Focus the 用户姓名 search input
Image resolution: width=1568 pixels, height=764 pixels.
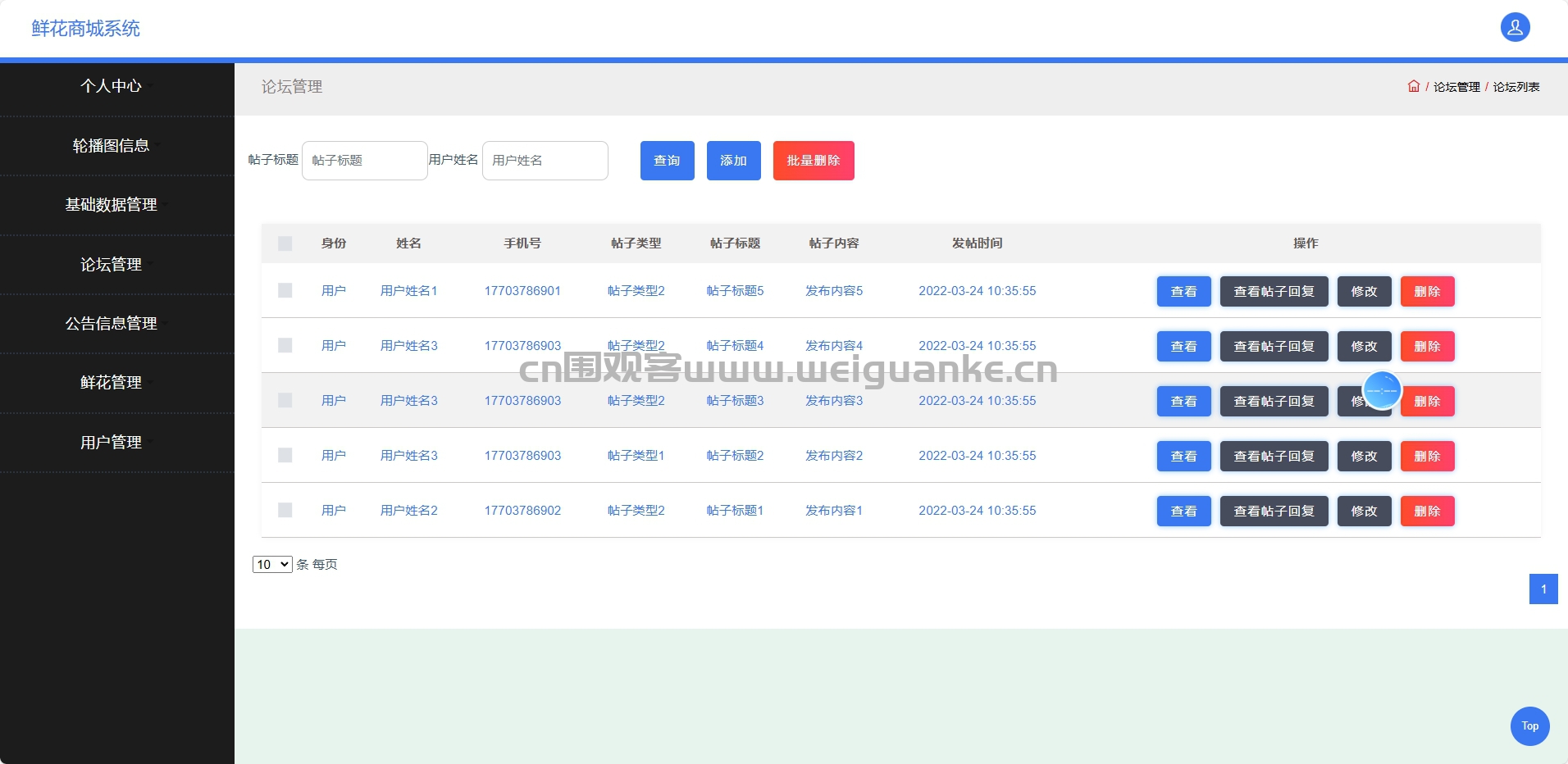click(x=545, y=161)
